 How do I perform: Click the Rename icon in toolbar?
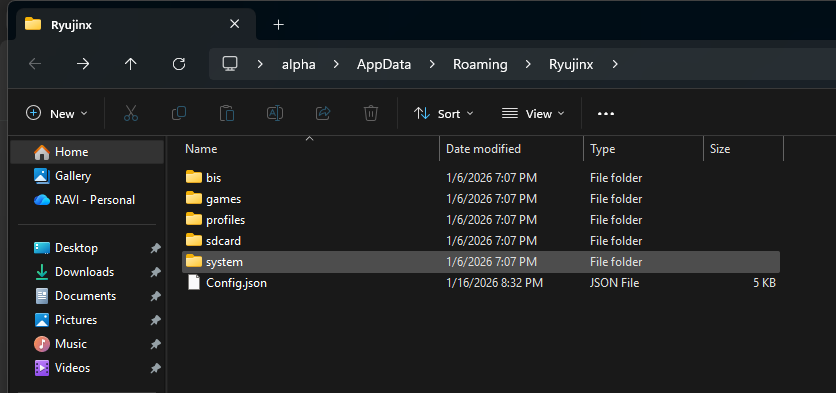pos(275,113)
